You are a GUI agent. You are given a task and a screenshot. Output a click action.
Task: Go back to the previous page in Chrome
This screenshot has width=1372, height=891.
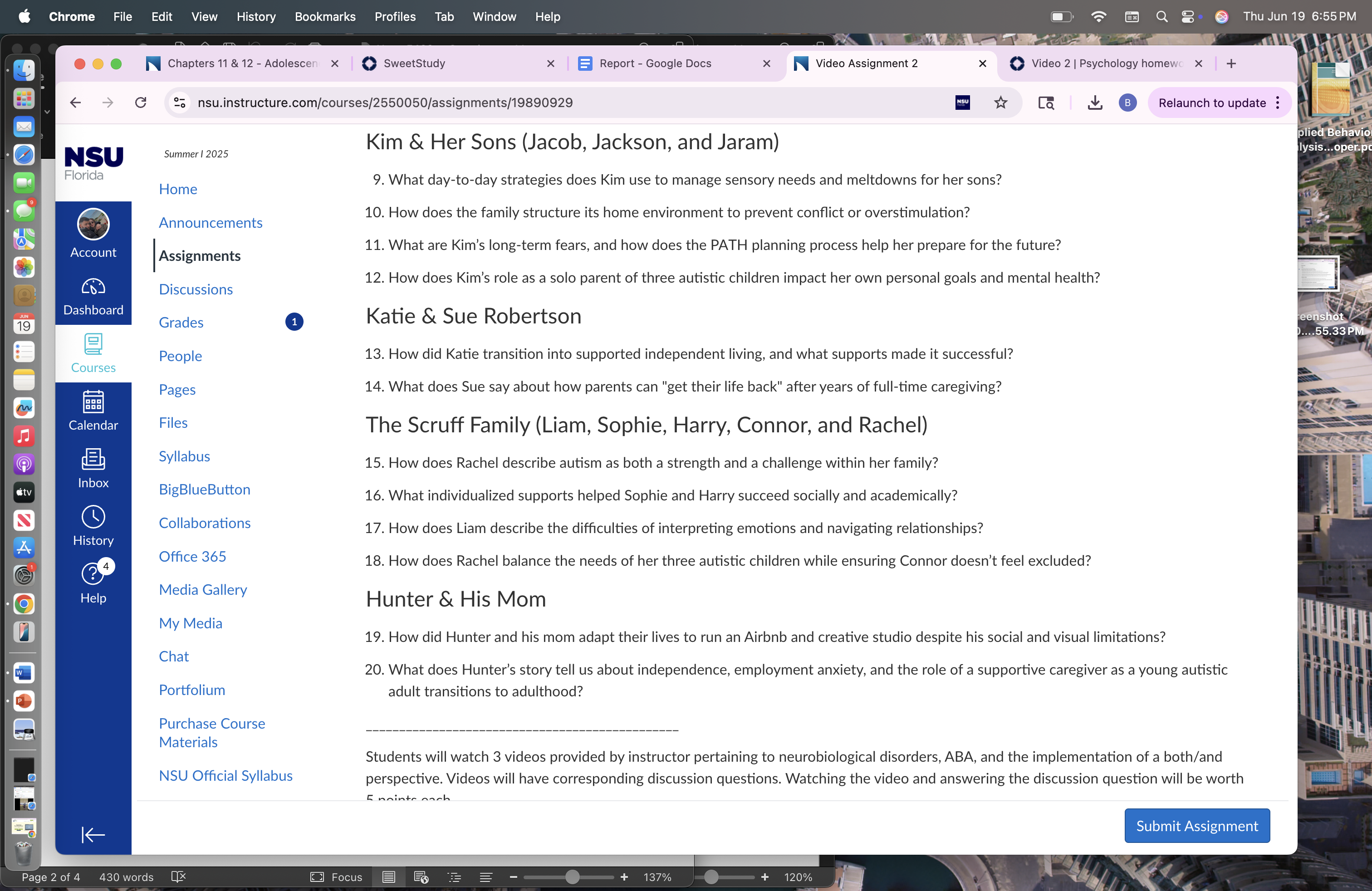click(x=75, y=103)
